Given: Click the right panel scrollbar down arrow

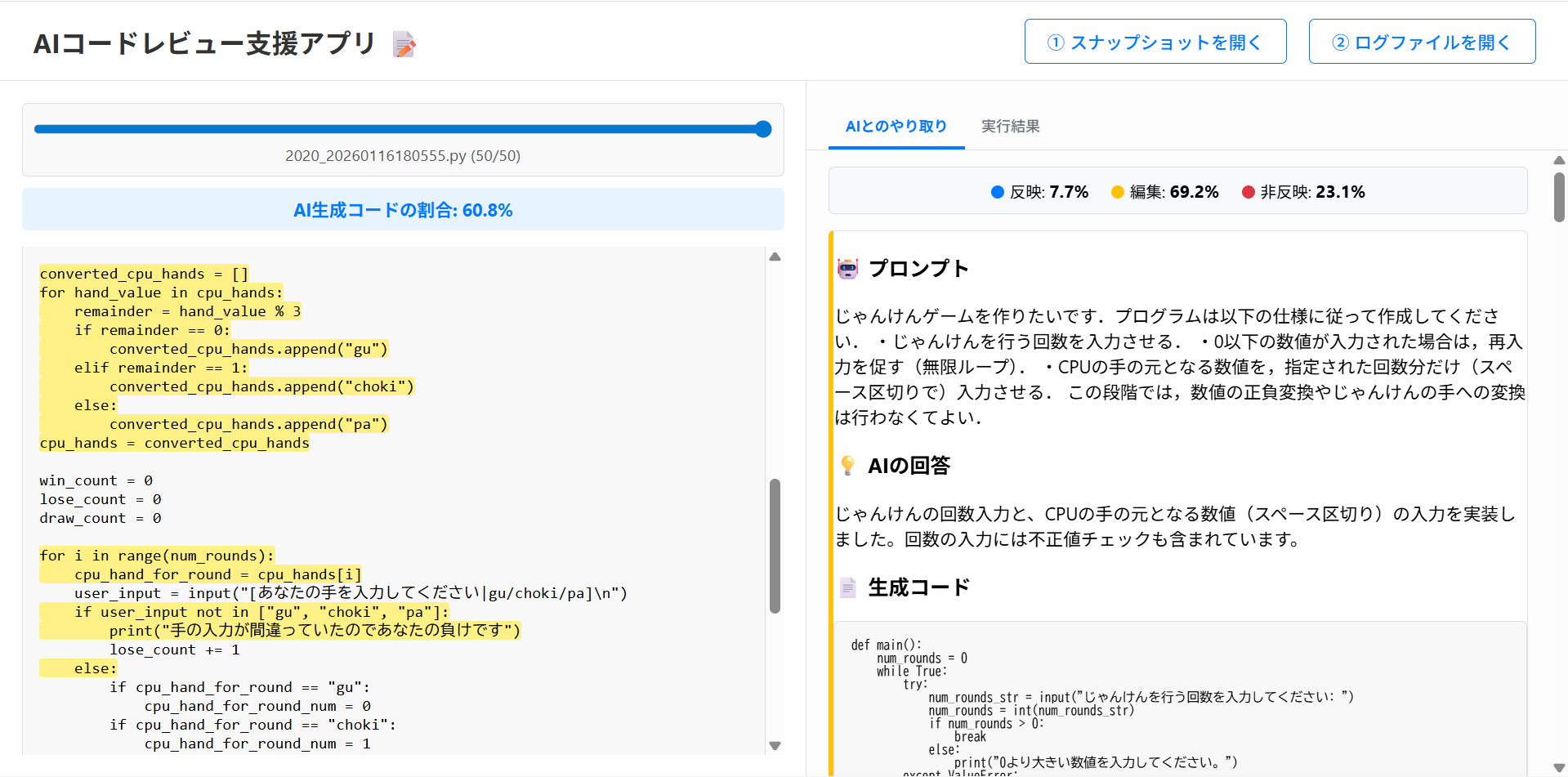Looking at the screenshot, I should pyautogui.click(x=1559, y=768).
